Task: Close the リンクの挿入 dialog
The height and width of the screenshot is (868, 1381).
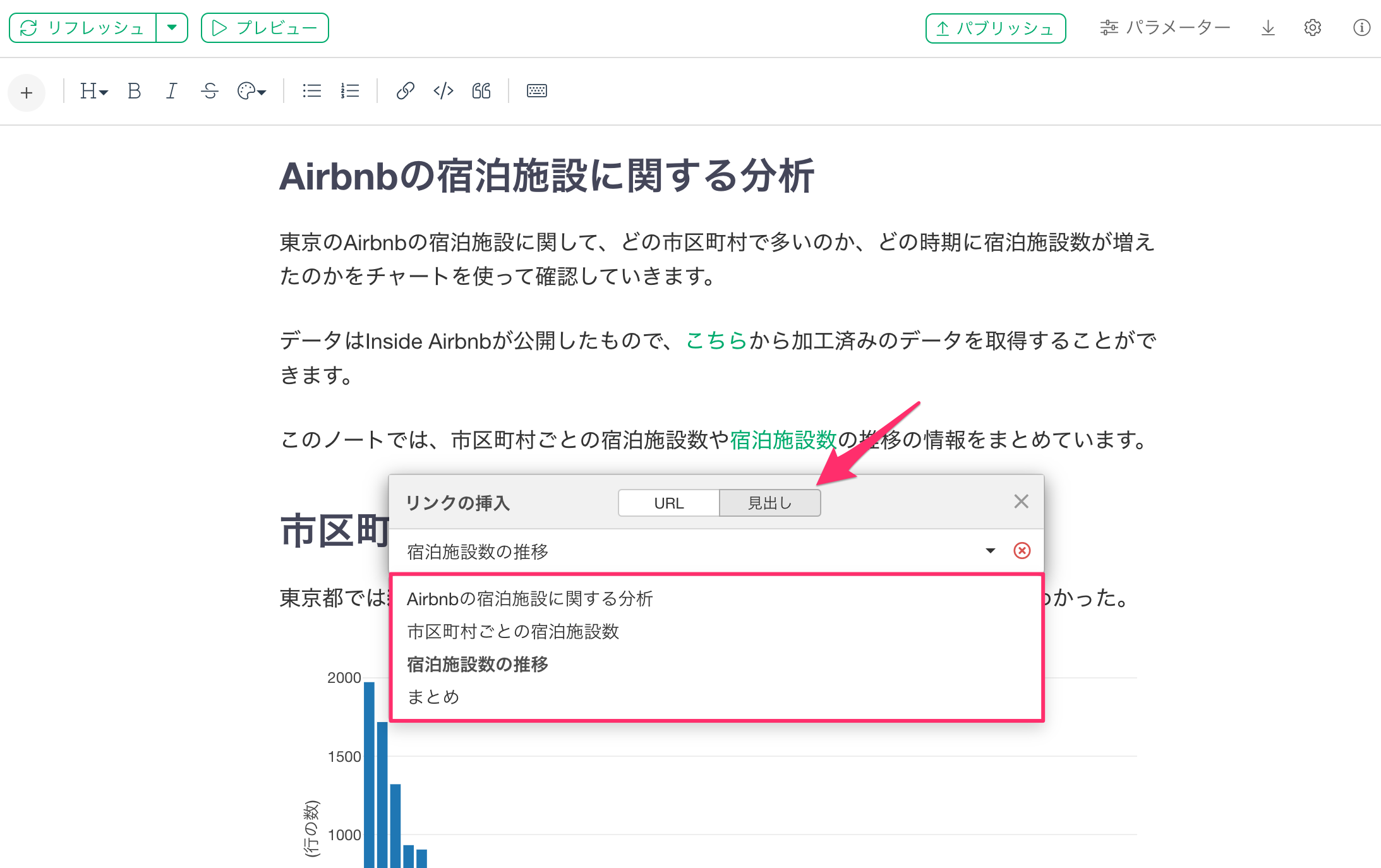Action: pos(1022,502)
